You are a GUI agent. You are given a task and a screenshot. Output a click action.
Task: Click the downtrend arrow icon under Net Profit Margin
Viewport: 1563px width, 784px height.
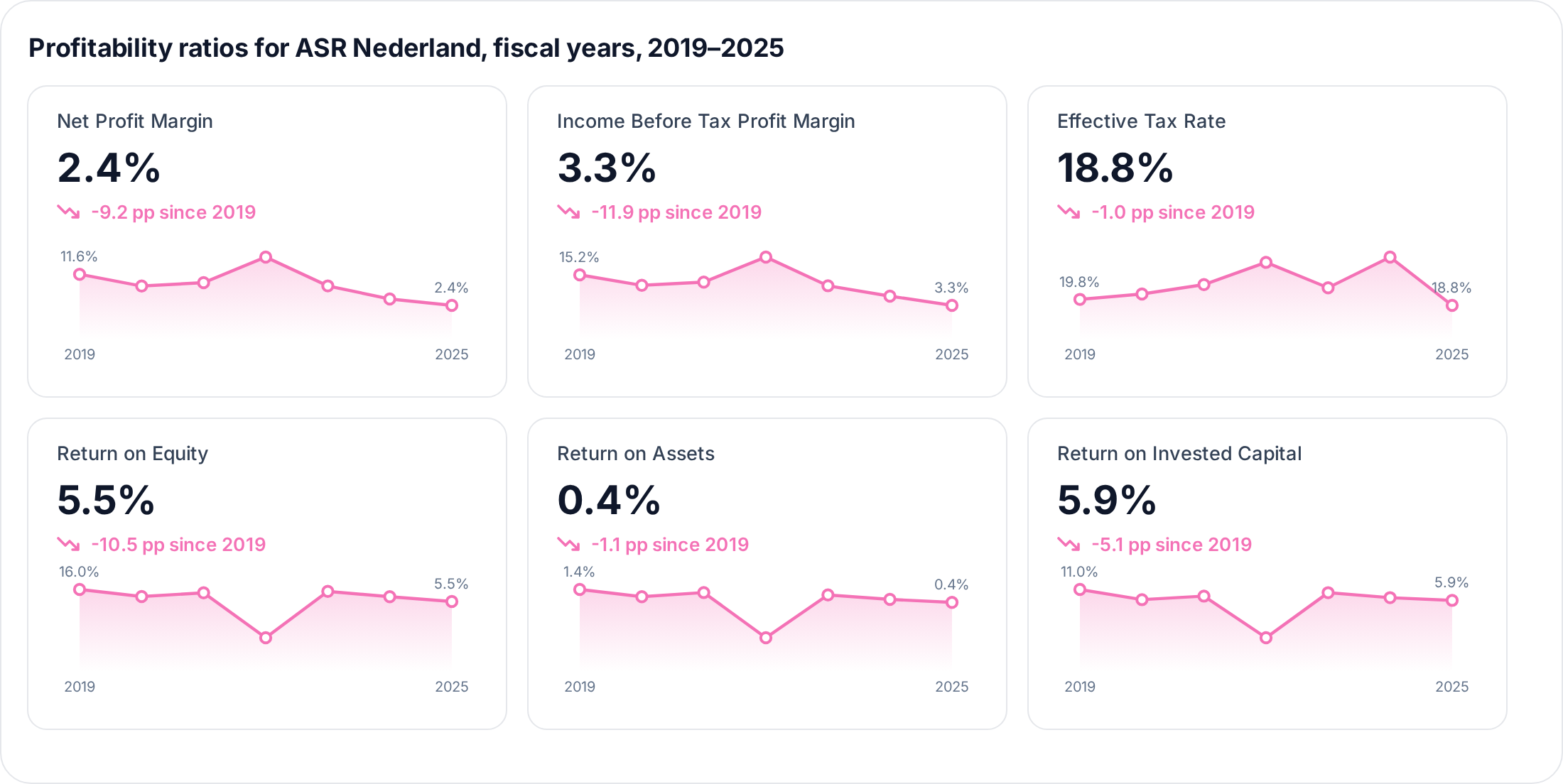point(69,212)
